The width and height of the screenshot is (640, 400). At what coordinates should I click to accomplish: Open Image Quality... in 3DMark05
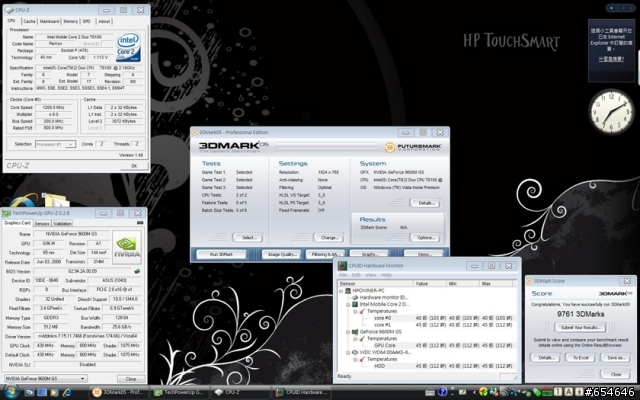[x=282, y=254]
